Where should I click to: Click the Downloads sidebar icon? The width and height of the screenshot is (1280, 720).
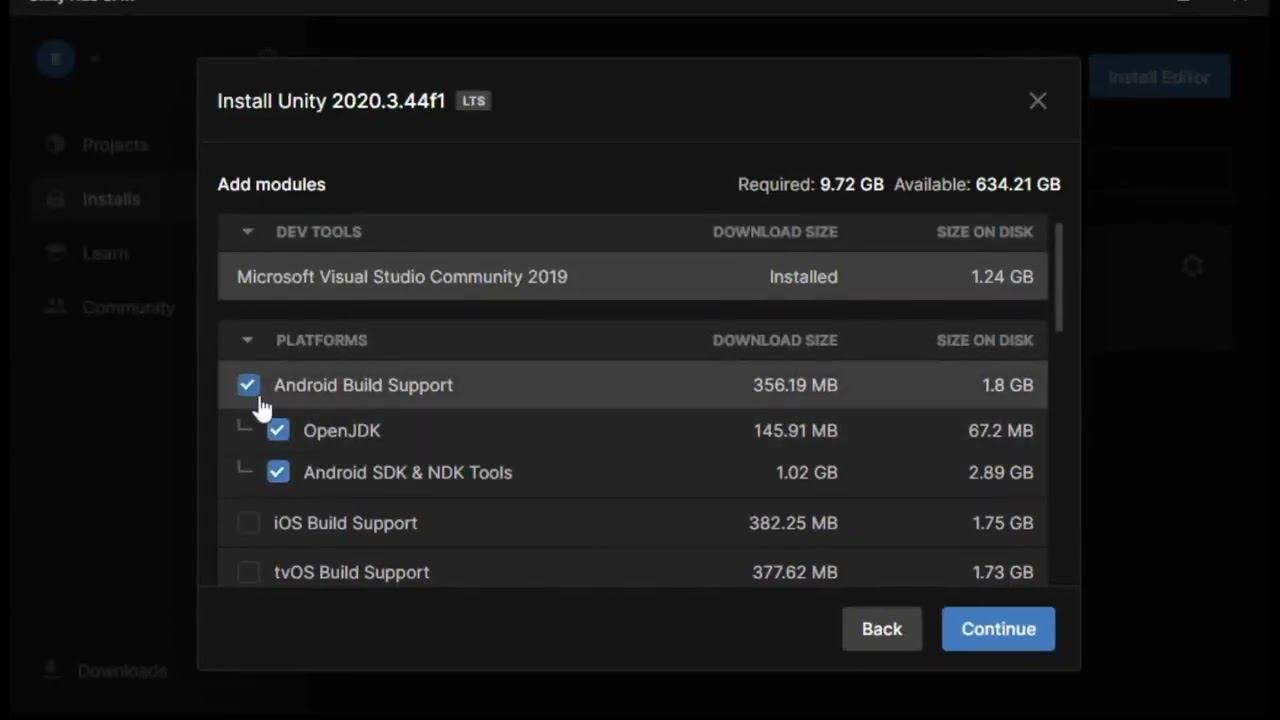pos(52,671)
